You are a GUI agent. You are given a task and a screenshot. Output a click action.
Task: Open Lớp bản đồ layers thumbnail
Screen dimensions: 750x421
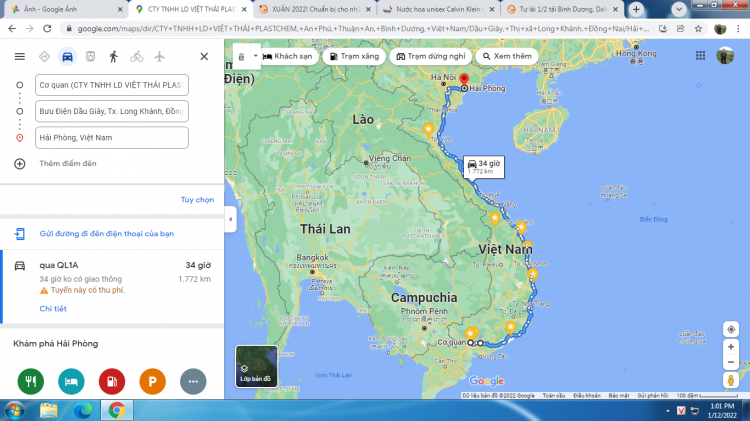pos(256,366)
